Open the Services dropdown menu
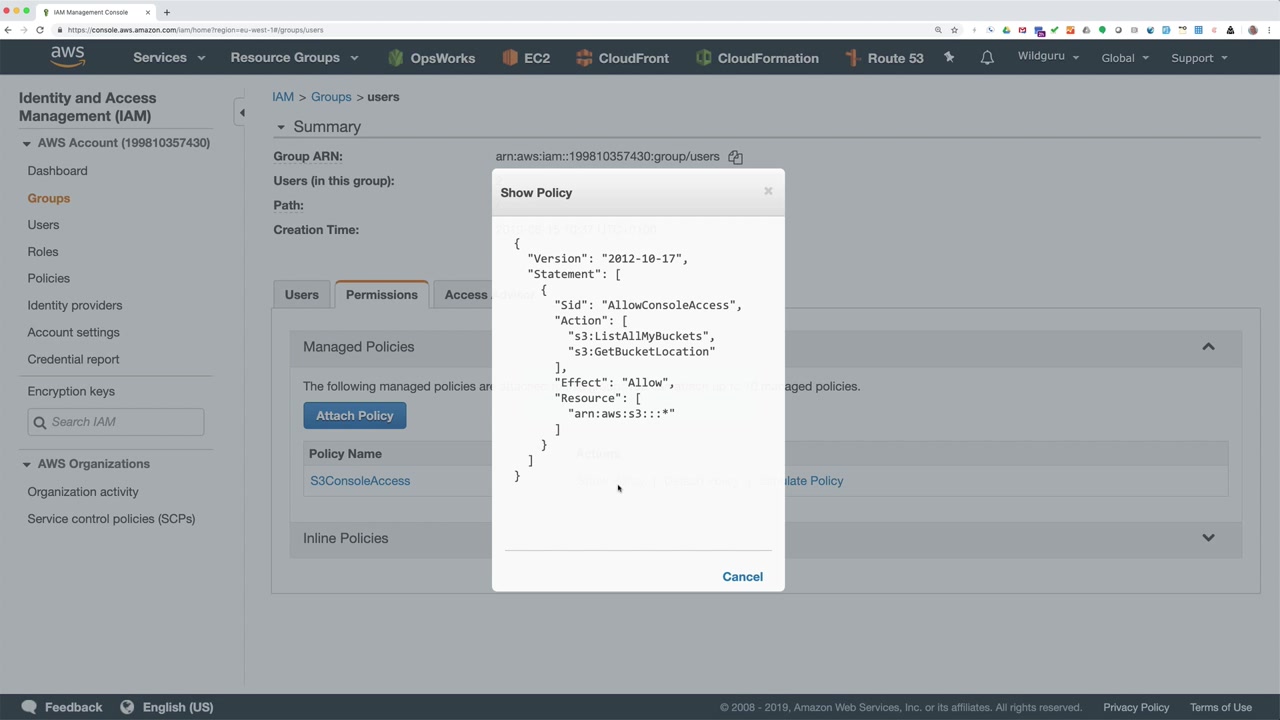Viewport: 1280px width, 720px height. [168, 58]
